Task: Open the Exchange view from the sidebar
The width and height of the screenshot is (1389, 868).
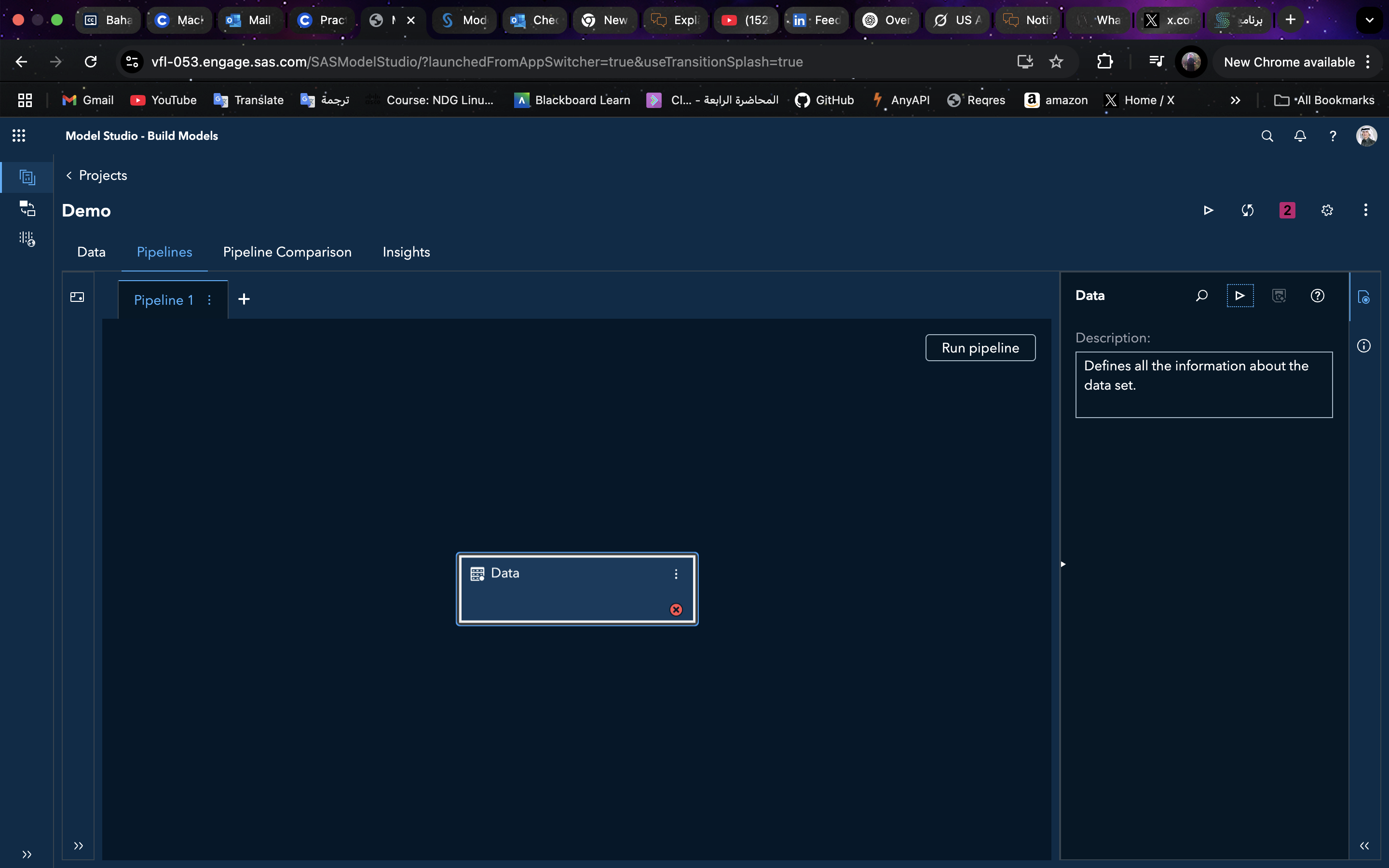Action: point(27,208)
